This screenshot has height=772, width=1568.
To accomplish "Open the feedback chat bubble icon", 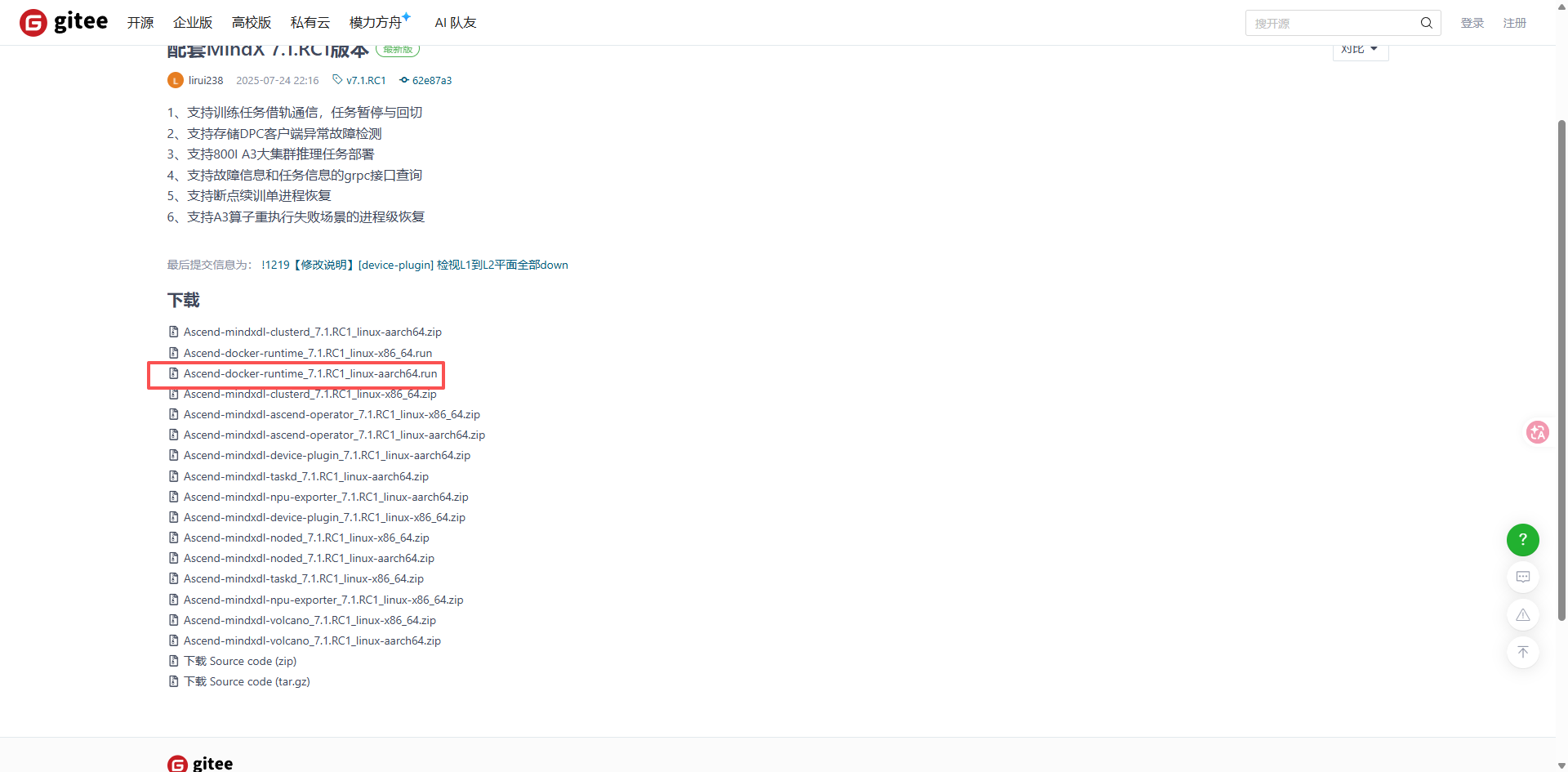I will (x=1522, y=577).
